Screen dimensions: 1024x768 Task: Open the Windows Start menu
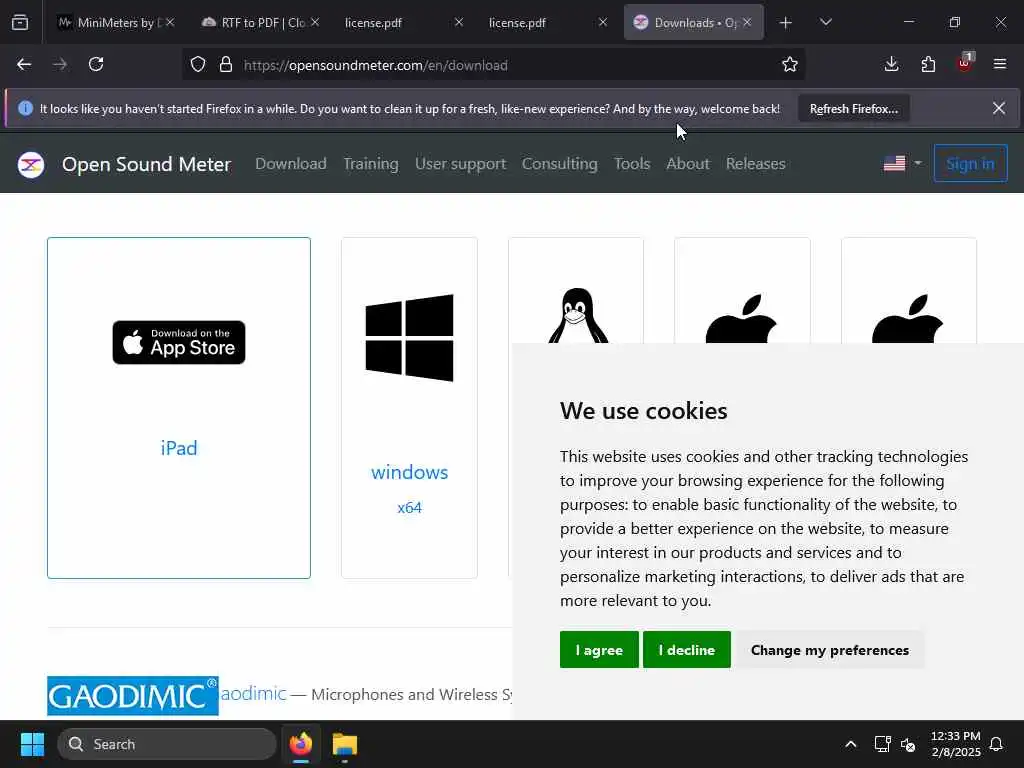pyautogui.click(x=32, y=744)
